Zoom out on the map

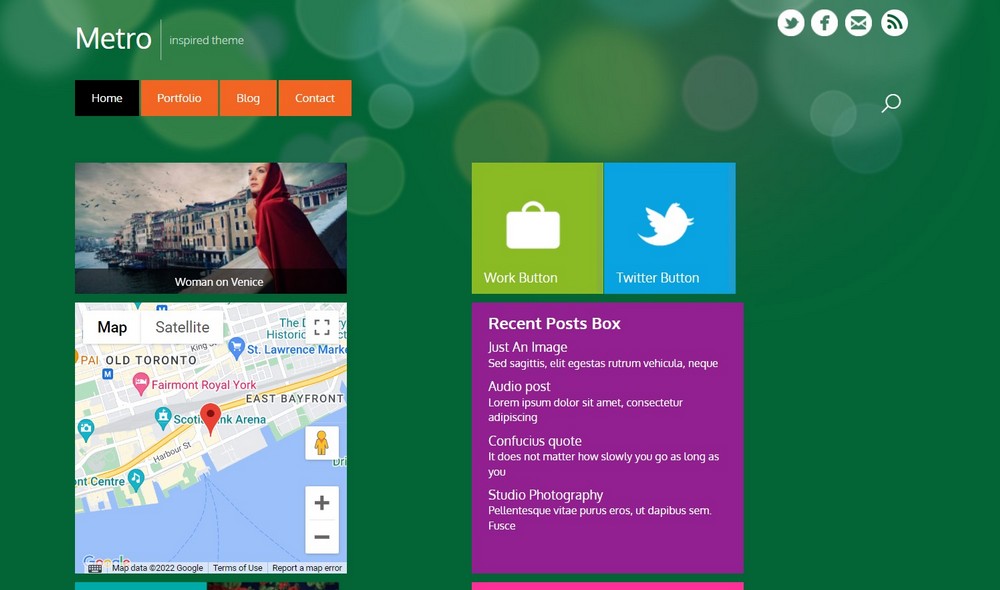321,537
